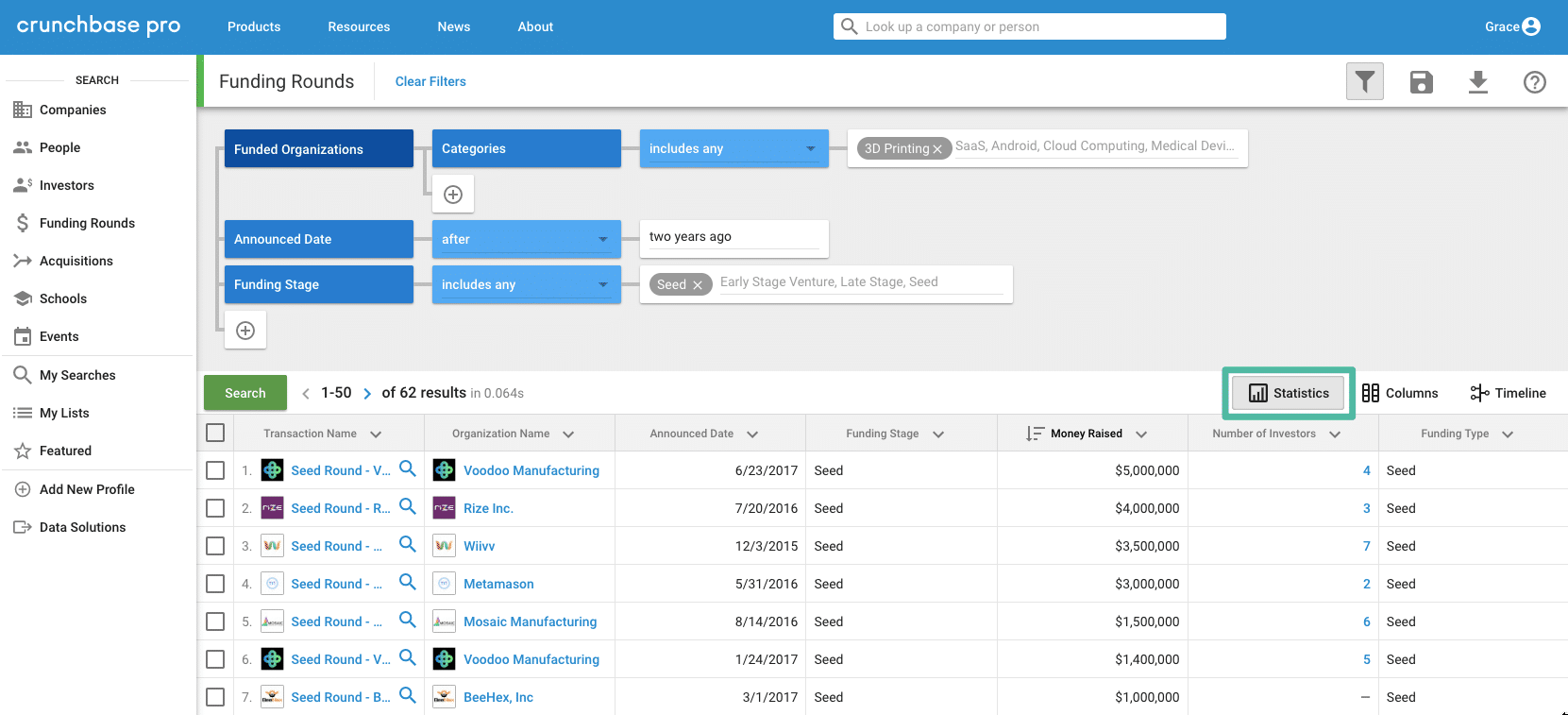Open the Funding Stage 'includes any' dropdown

click(527, 285)
